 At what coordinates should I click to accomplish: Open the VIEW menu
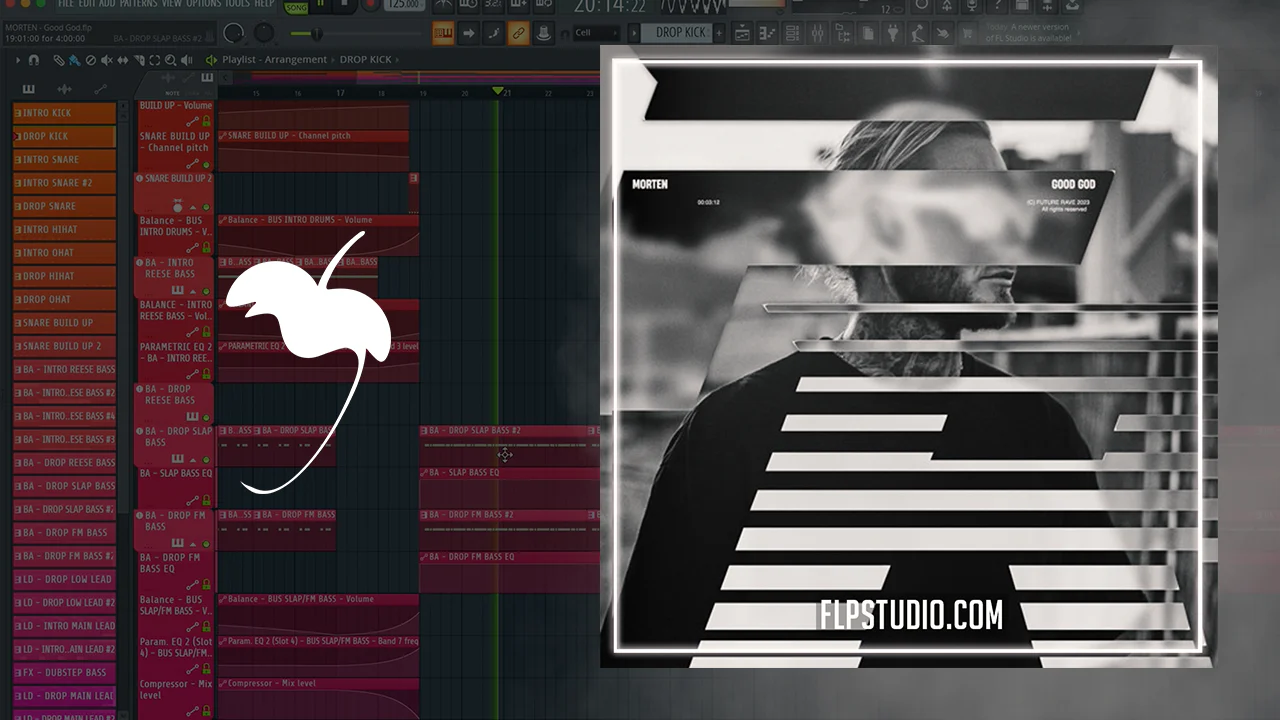[x=172, y=4]
